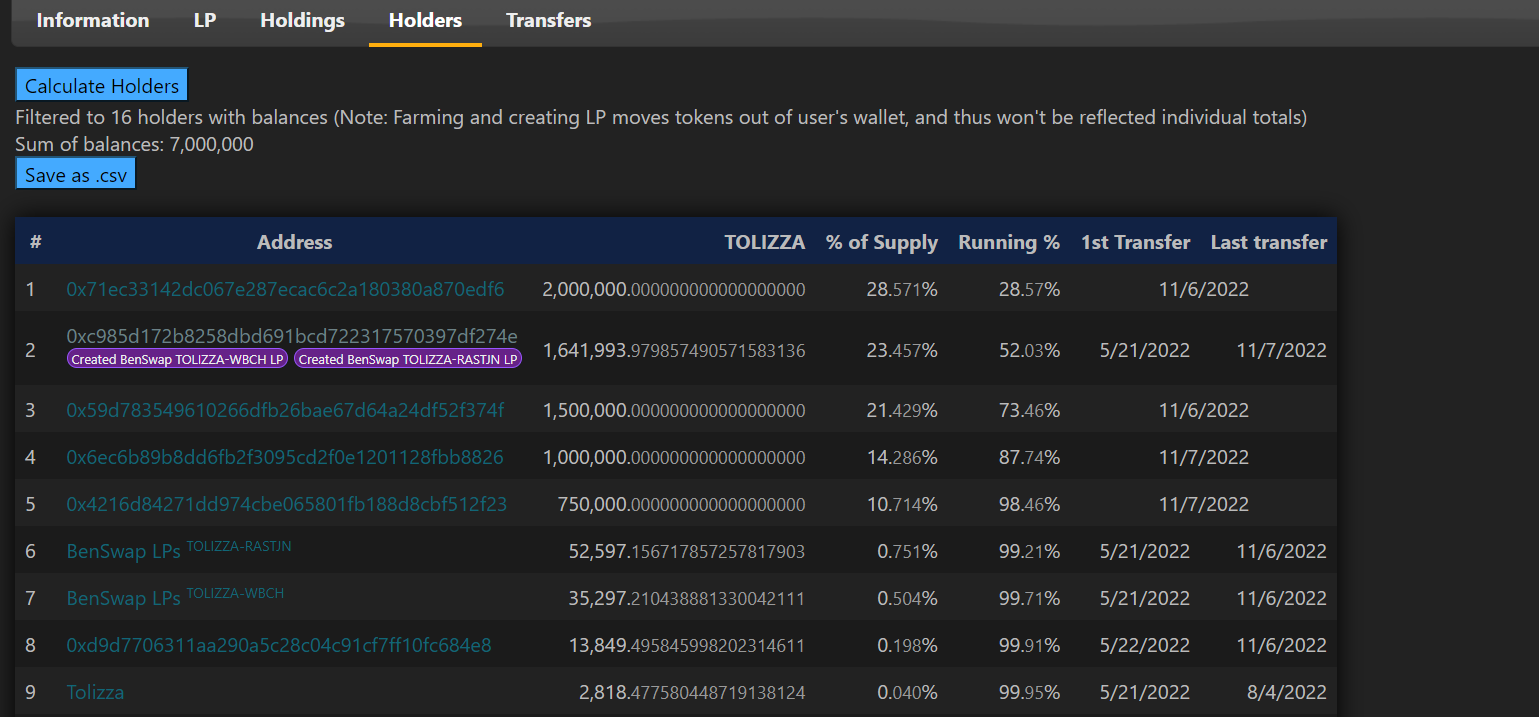1539x717 pixels.
Task: Click the TOLIZZA column header
Action: coord(765,242)
